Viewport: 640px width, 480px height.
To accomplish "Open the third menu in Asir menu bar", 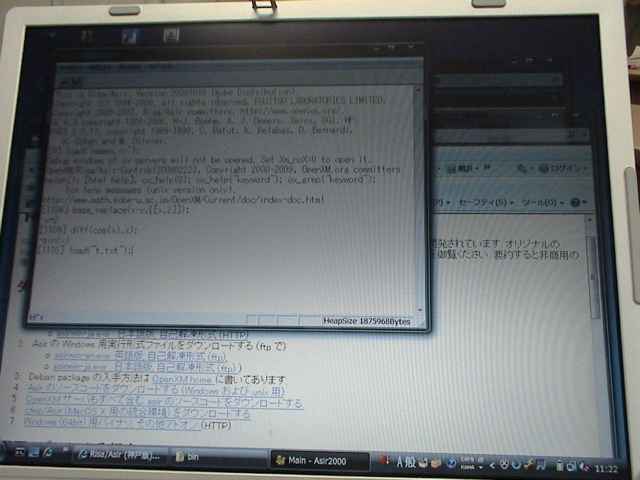I will point(130,67).
